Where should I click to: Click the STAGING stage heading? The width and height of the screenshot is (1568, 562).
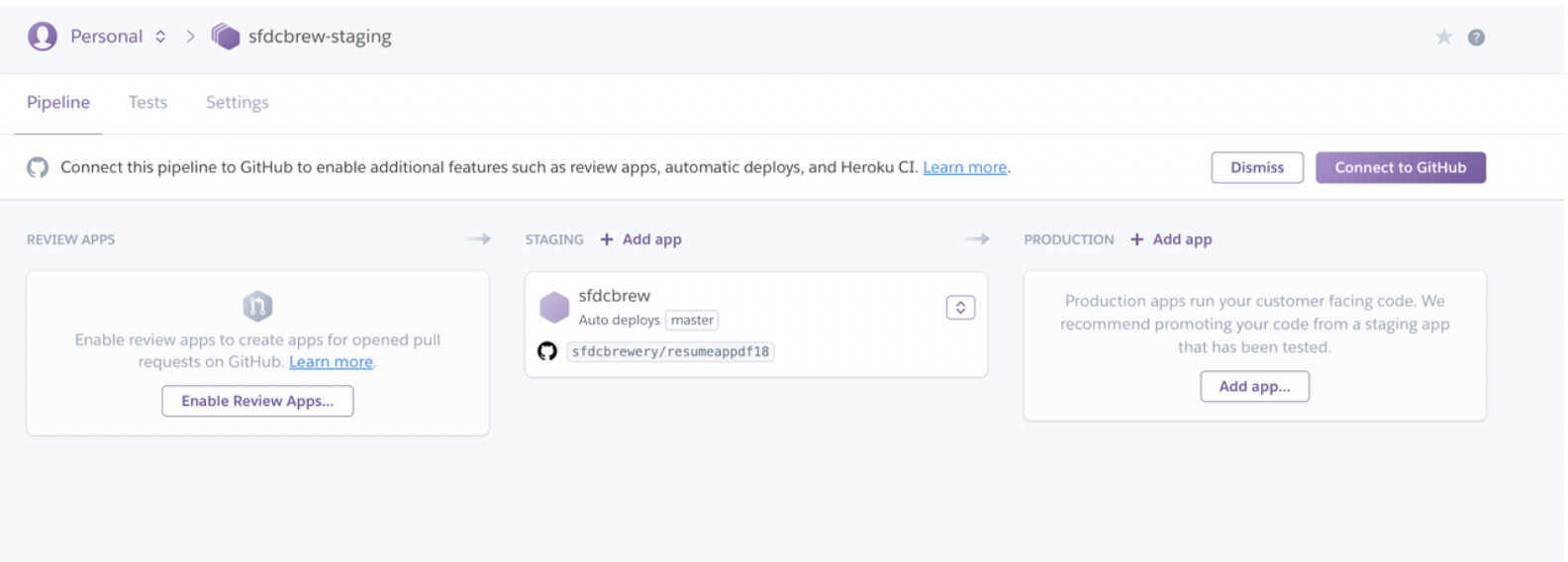(554, 239)
